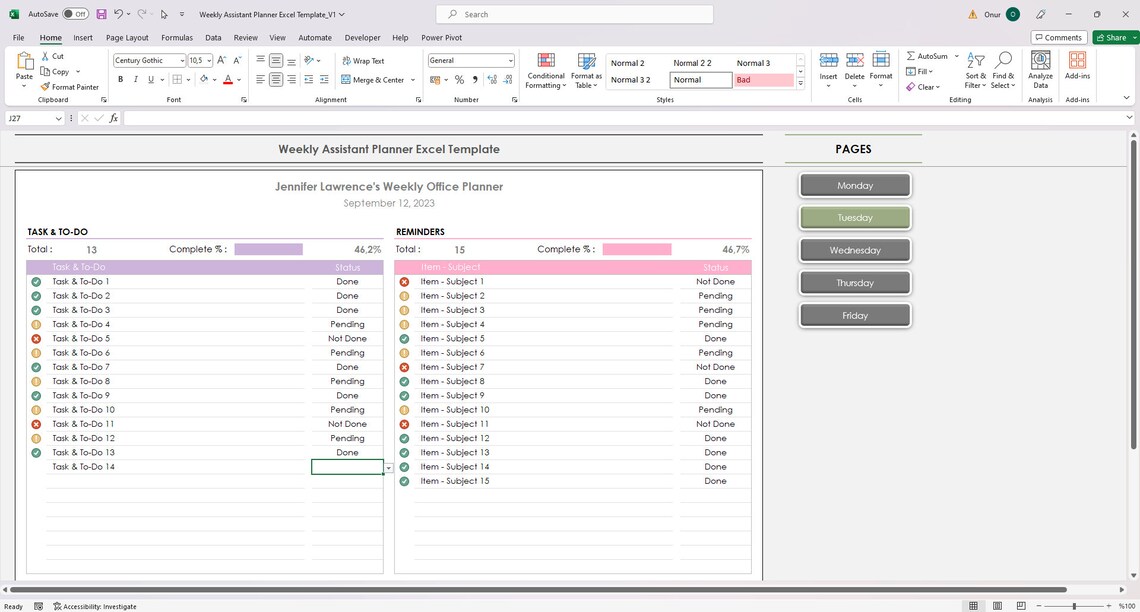1140x612 pixels.
Task: Toggle bold formatting
Action: coord(120,79)
